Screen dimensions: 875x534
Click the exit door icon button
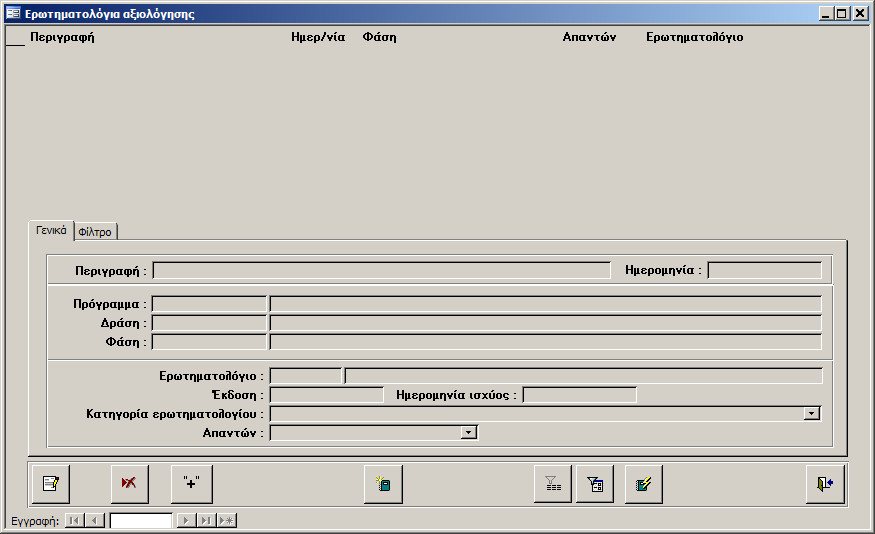pos(825,484)
